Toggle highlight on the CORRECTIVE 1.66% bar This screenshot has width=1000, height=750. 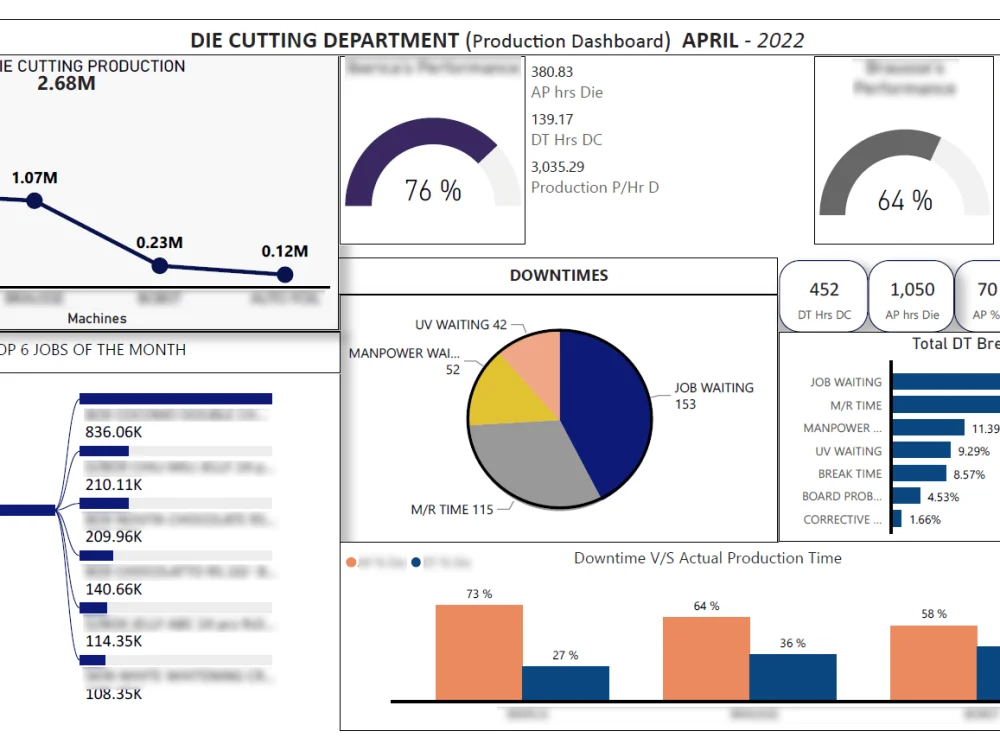pos(896,519)
